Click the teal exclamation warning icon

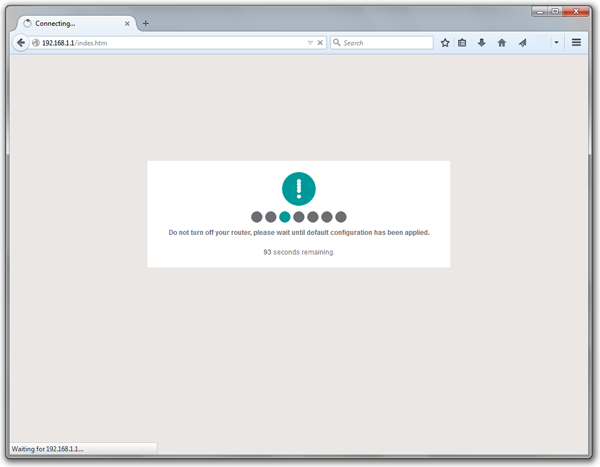coord(299,189)
